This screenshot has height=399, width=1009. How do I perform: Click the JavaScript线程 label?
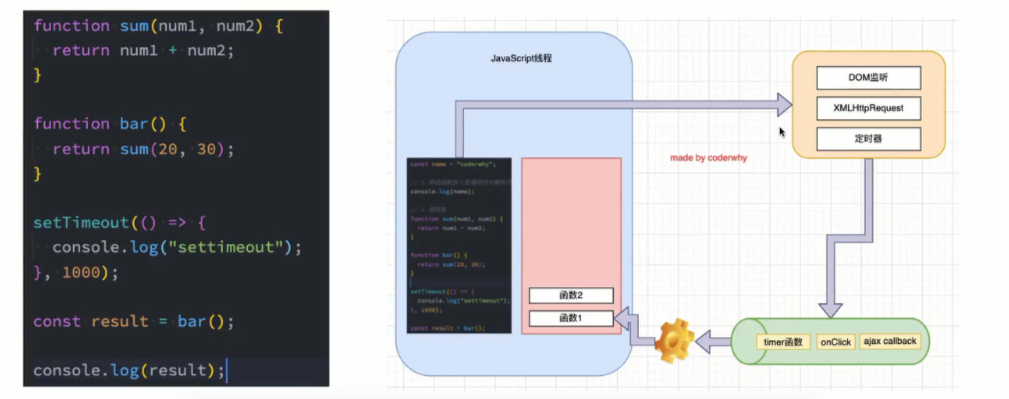click(x=521, y=58)
